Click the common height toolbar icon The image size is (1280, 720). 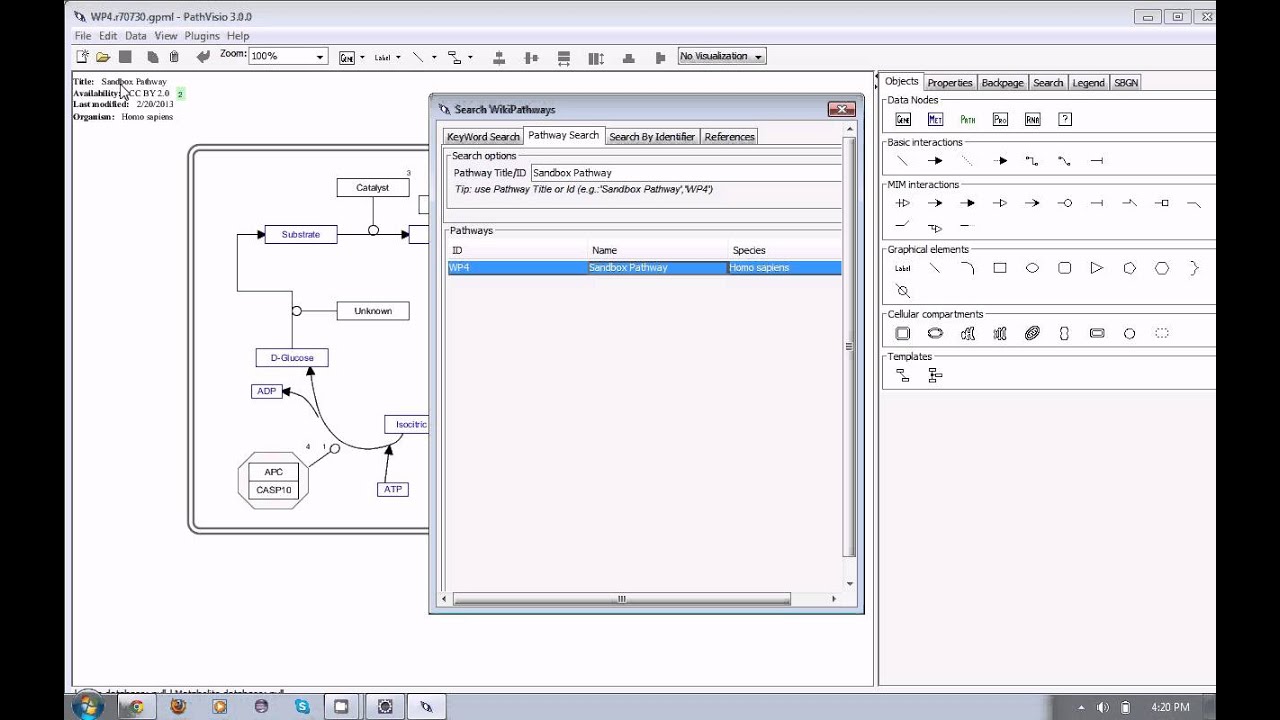(596, 58)
